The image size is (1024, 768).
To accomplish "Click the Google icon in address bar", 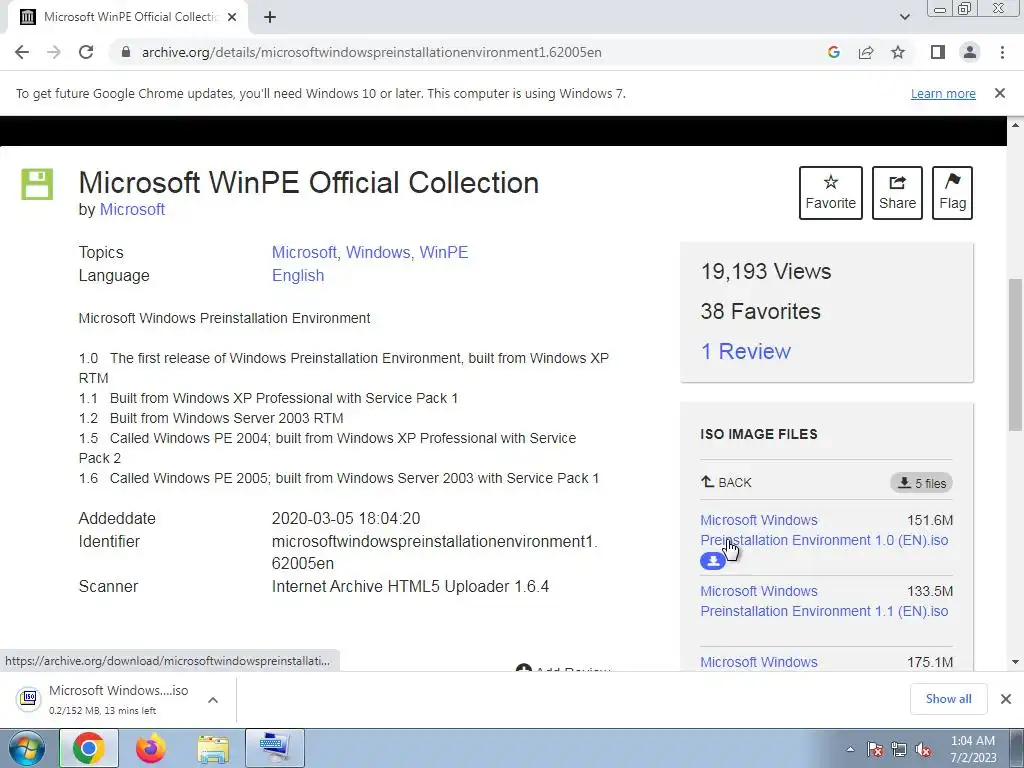I will pyautogui.click(x=833, y=52).
